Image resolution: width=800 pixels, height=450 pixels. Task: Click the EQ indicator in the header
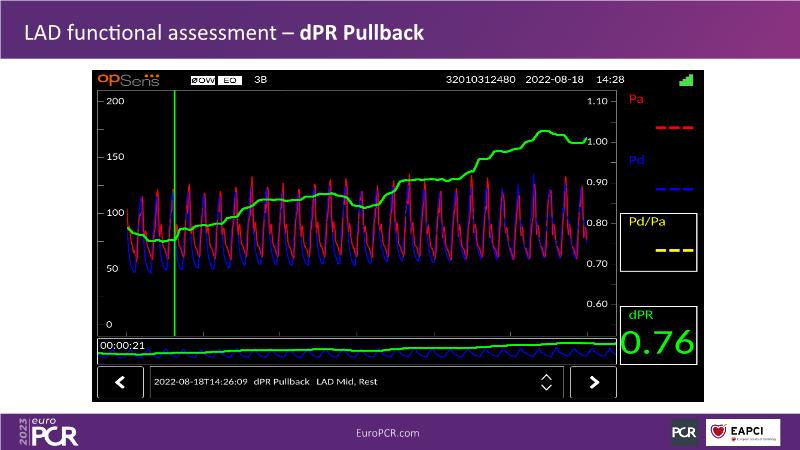[228, 79]
